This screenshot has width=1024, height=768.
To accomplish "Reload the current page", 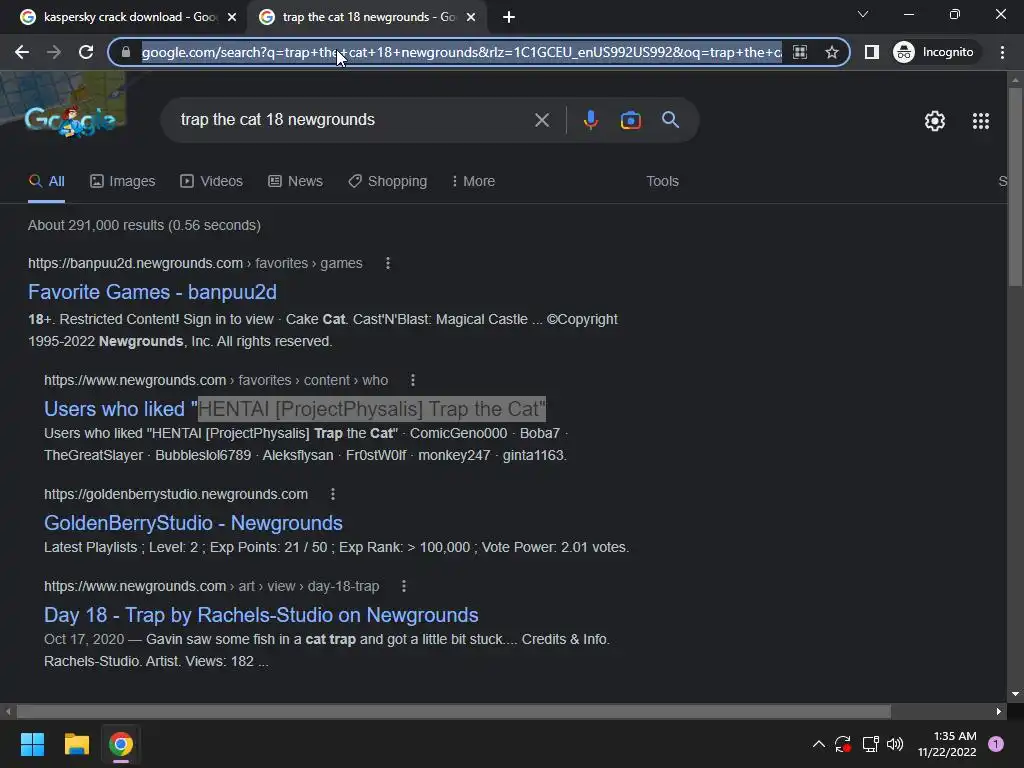I will click(86, 52).
